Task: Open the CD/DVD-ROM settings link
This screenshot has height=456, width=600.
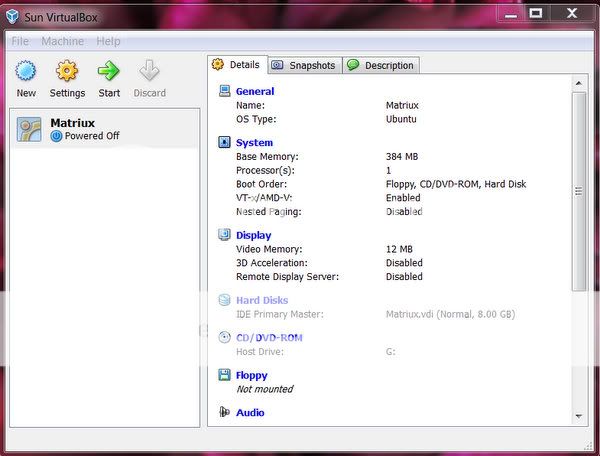Action: click(x=269, y=338)
